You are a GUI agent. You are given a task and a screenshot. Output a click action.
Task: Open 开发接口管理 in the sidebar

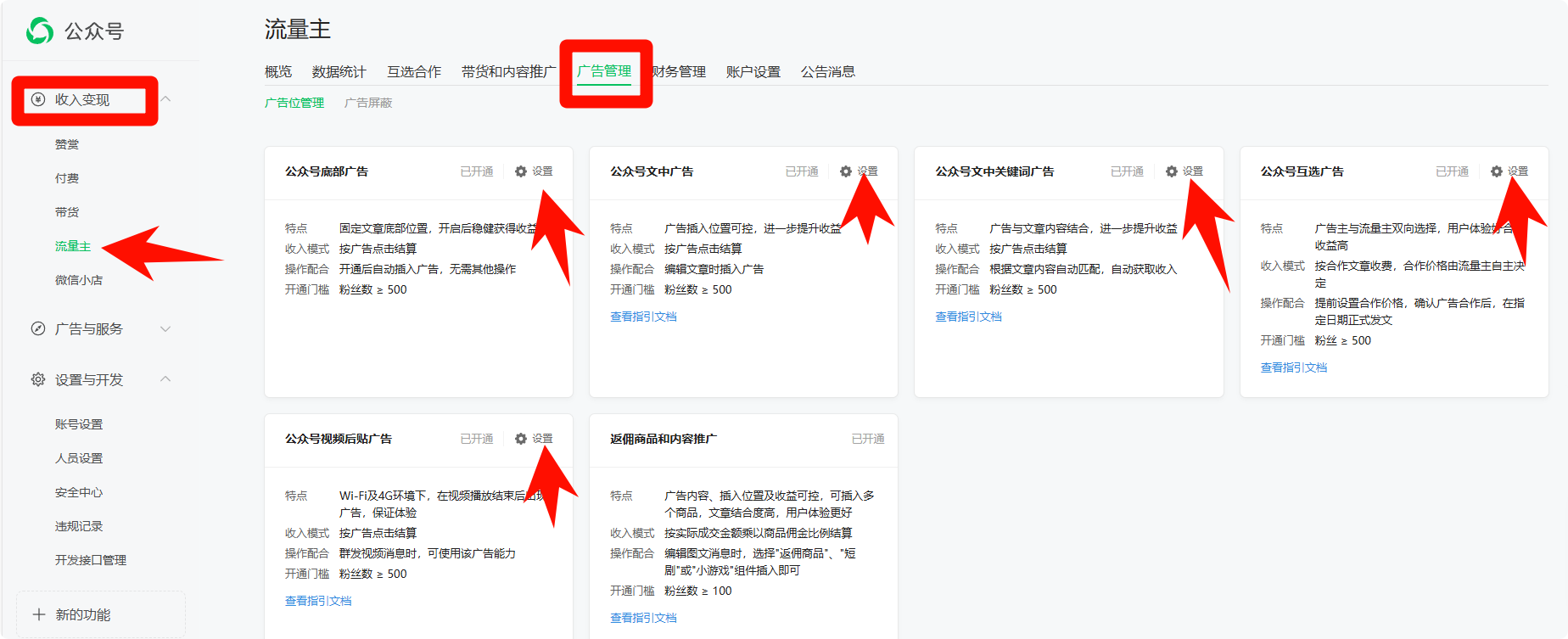click(91, 560)
